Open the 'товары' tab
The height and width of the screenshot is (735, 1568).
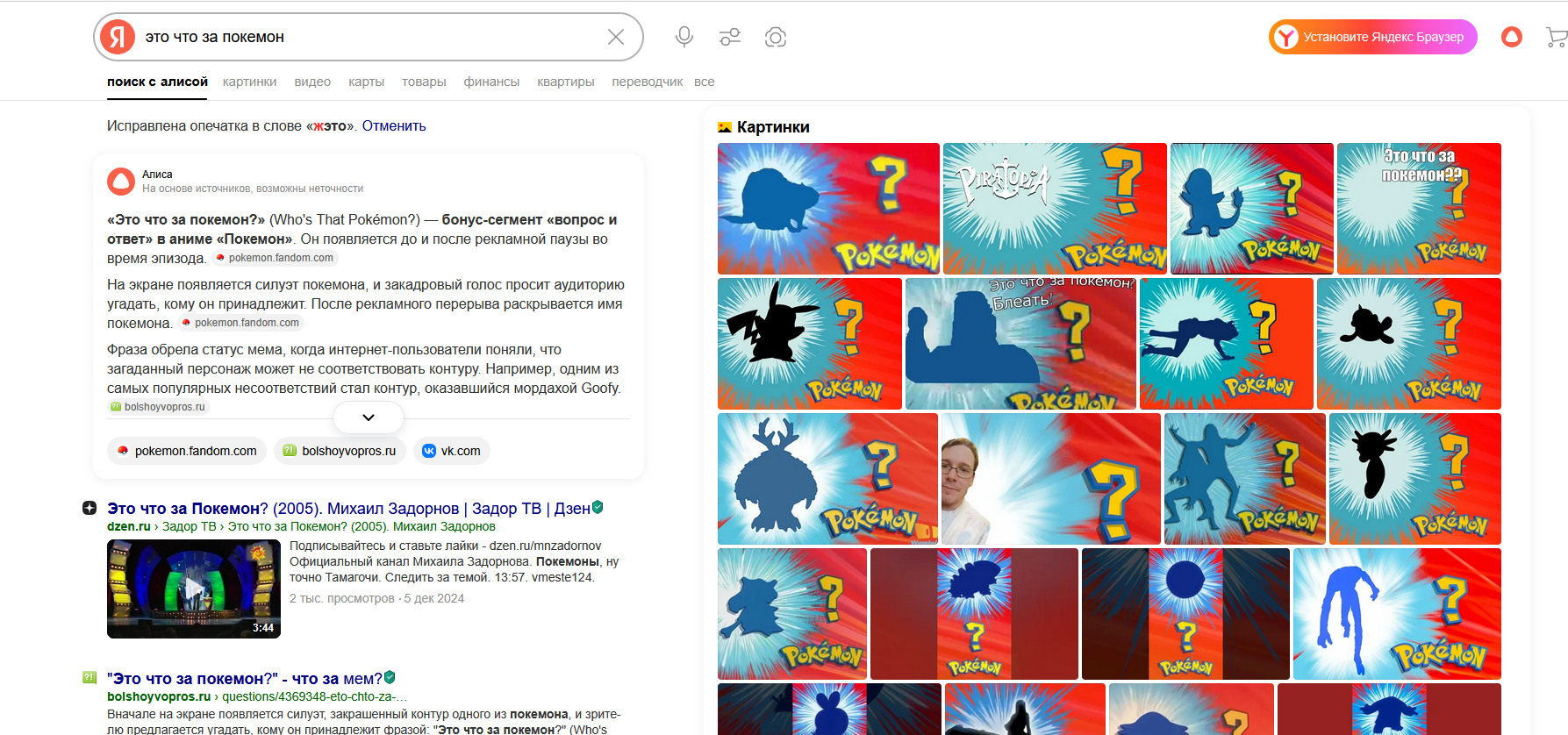click(x=424, y=82)
